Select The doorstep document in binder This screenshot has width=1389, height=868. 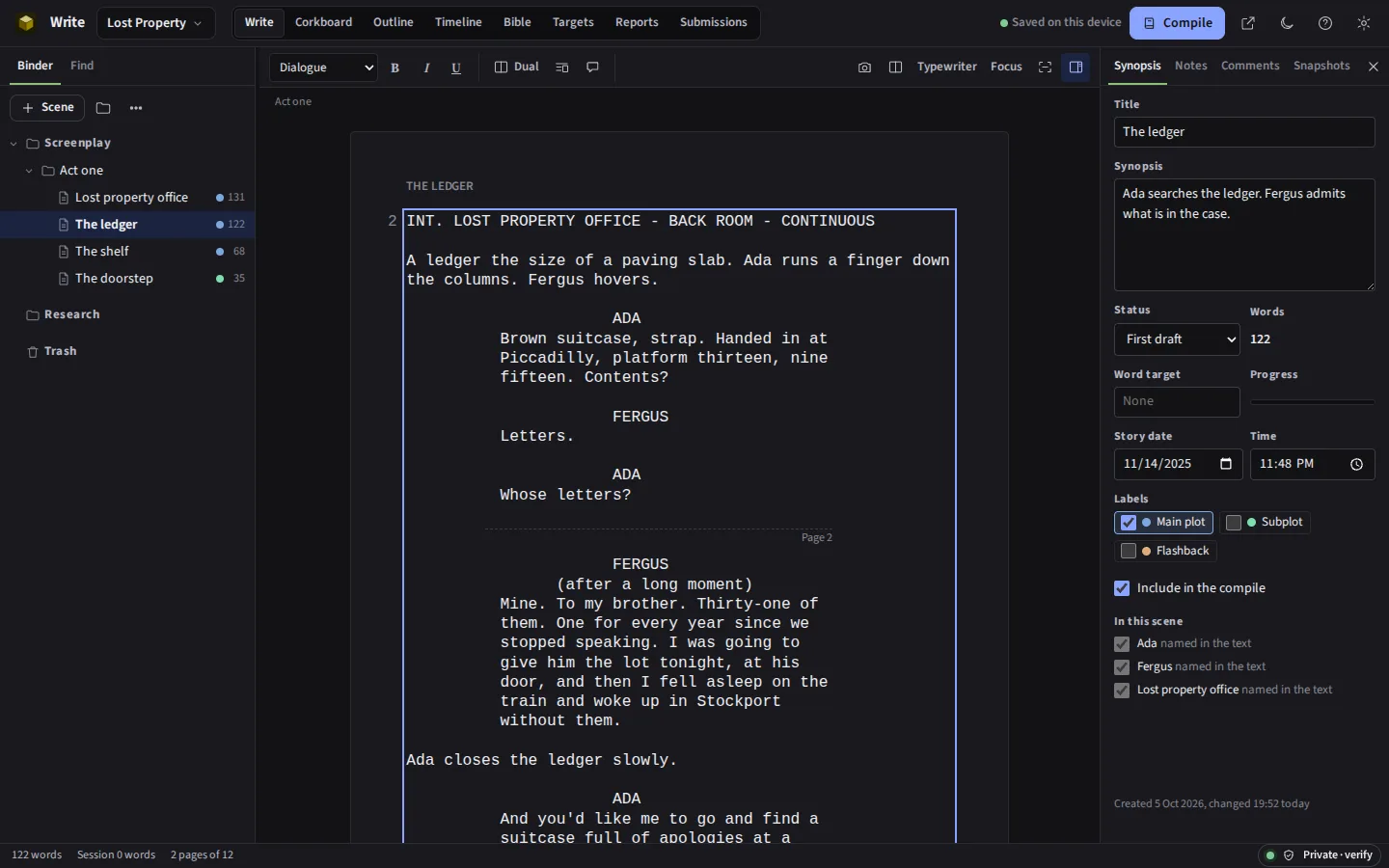(x=127, y=279)
